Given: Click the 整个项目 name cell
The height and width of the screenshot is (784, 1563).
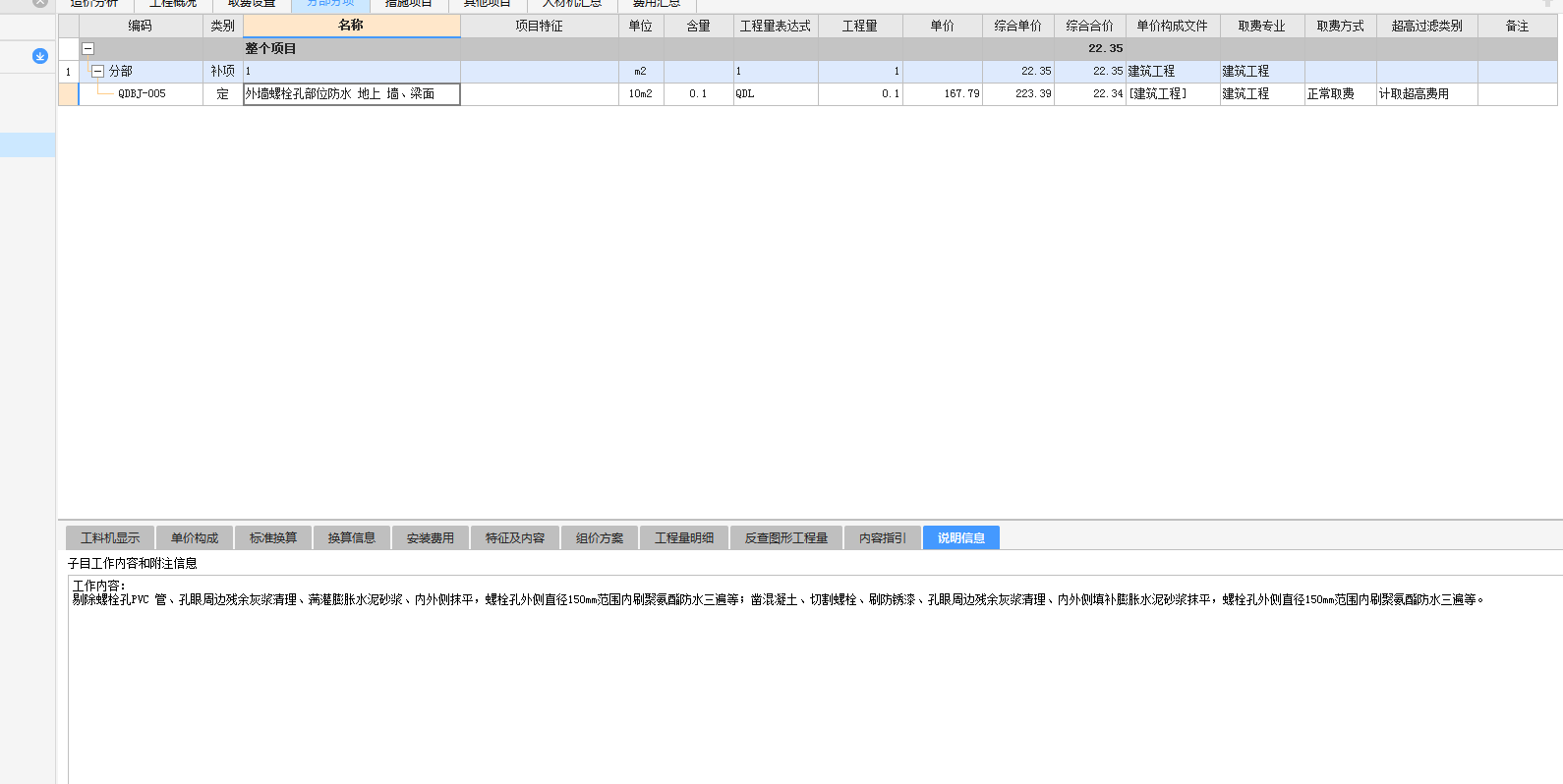Looking at the screenshot, I should [x=351, y=48].
